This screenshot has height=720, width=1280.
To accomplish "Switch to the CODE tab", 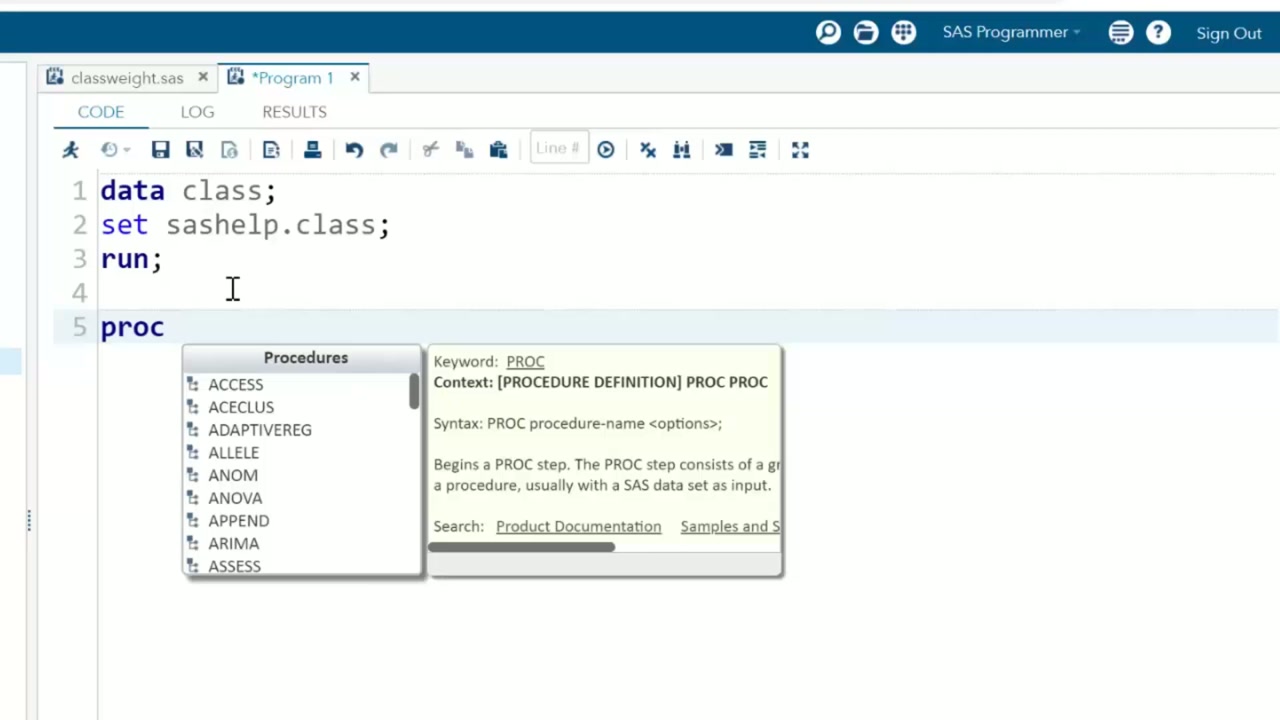I will click(x=101, y=112).
